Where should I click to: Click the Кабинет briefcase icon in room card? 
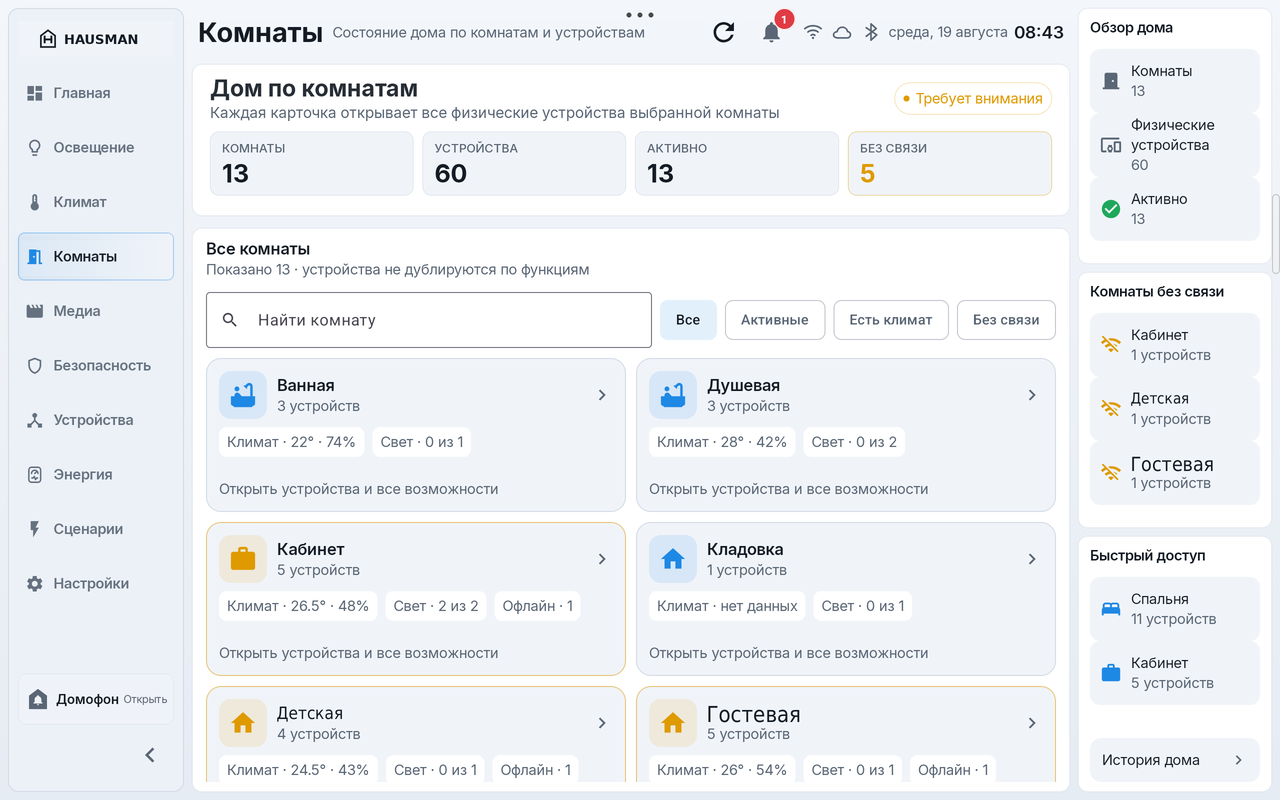tap(243, 559)
